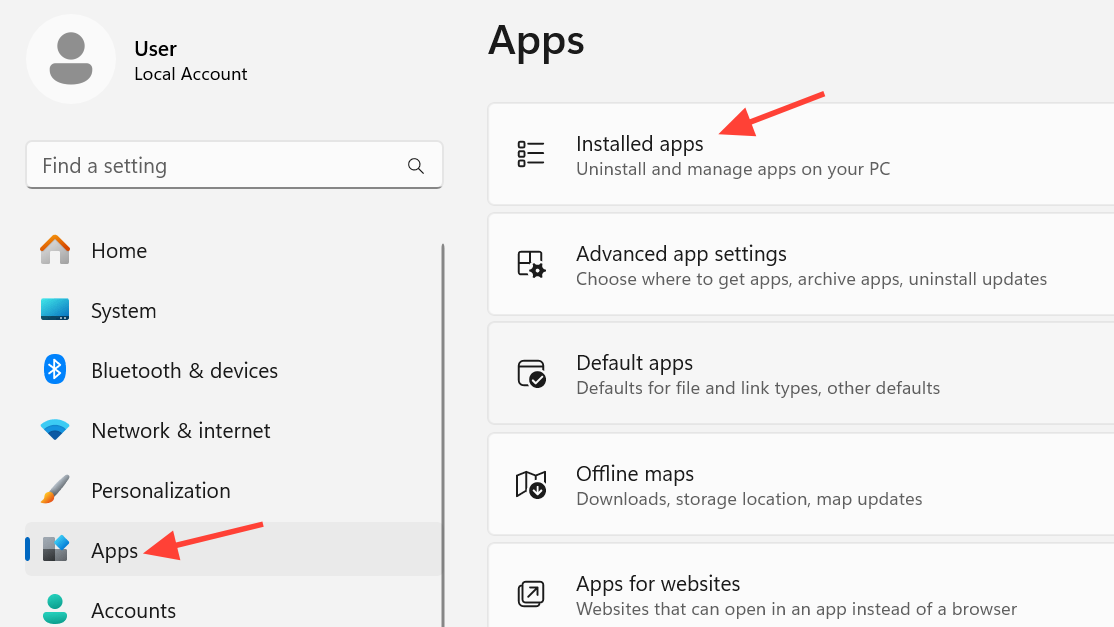Click the Home house icon
This screenshot has width=1114, height=627.
pyautogui.click(x=55, y=251)
